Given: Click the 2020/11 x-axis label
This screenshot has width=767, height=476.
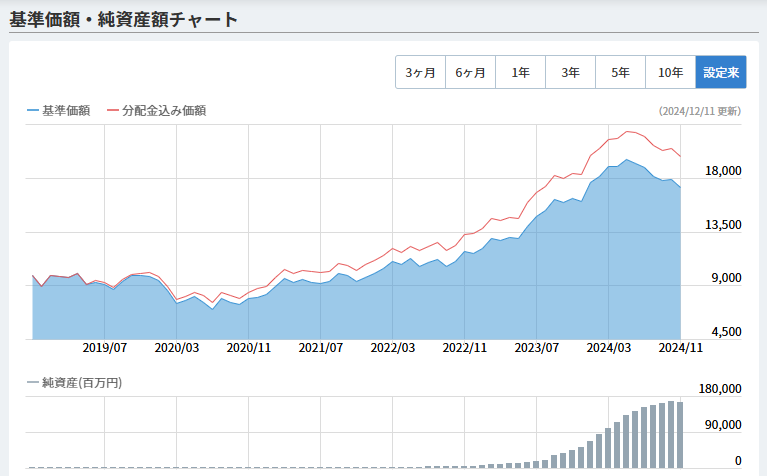Looking at the screenshot, I should 248,348.
